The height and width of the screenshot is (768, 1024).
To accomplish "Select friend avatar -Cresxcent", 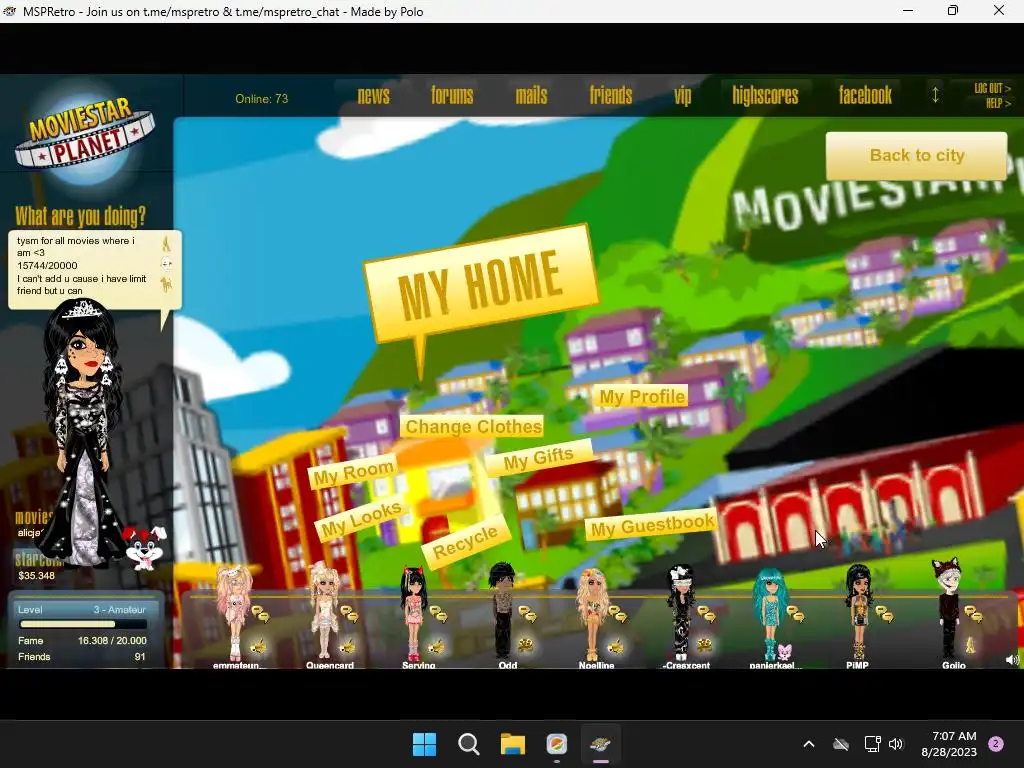I will coord(680,613).
